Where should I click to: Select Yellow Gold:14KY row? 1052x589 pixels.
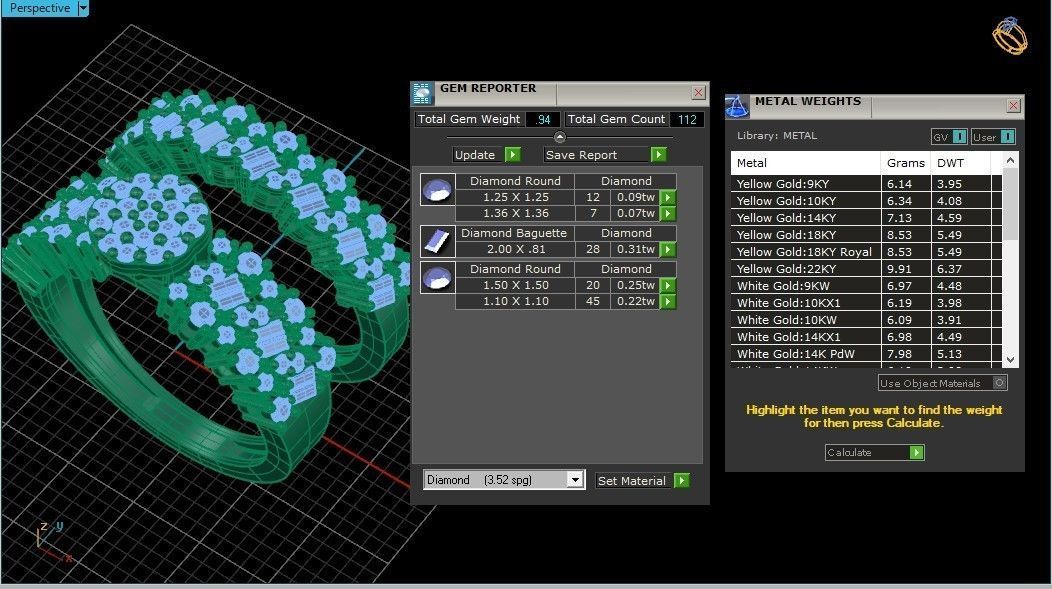point(866,218)
